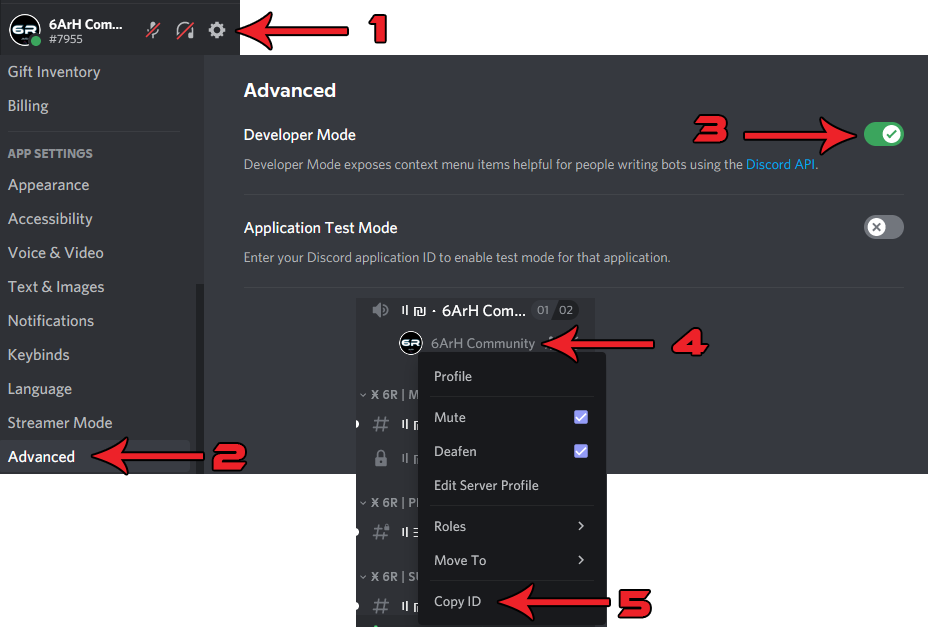Expand the Roles submenu
The image size is (928, 640).
pos(510,526)
